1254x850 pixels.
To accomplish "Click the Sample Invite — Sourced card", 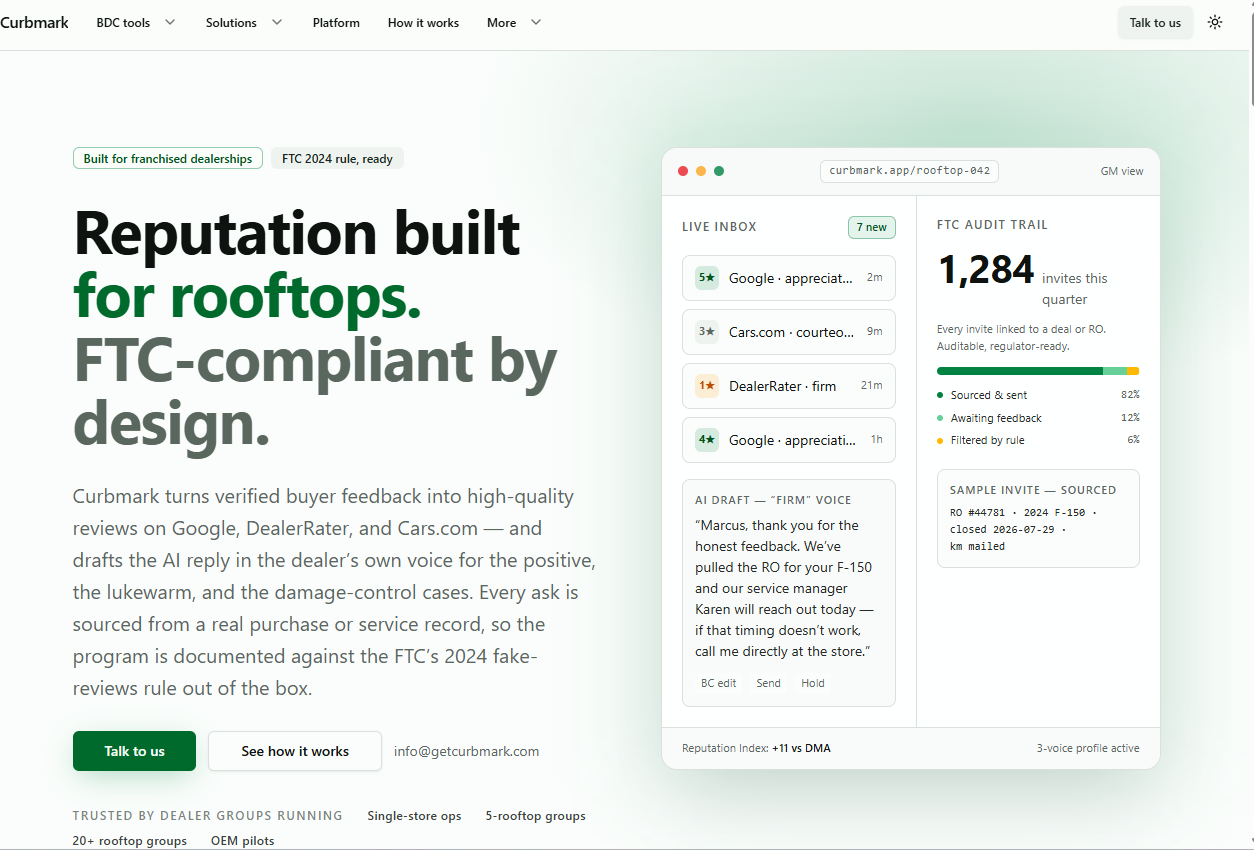I will (x=1038, y=518).
